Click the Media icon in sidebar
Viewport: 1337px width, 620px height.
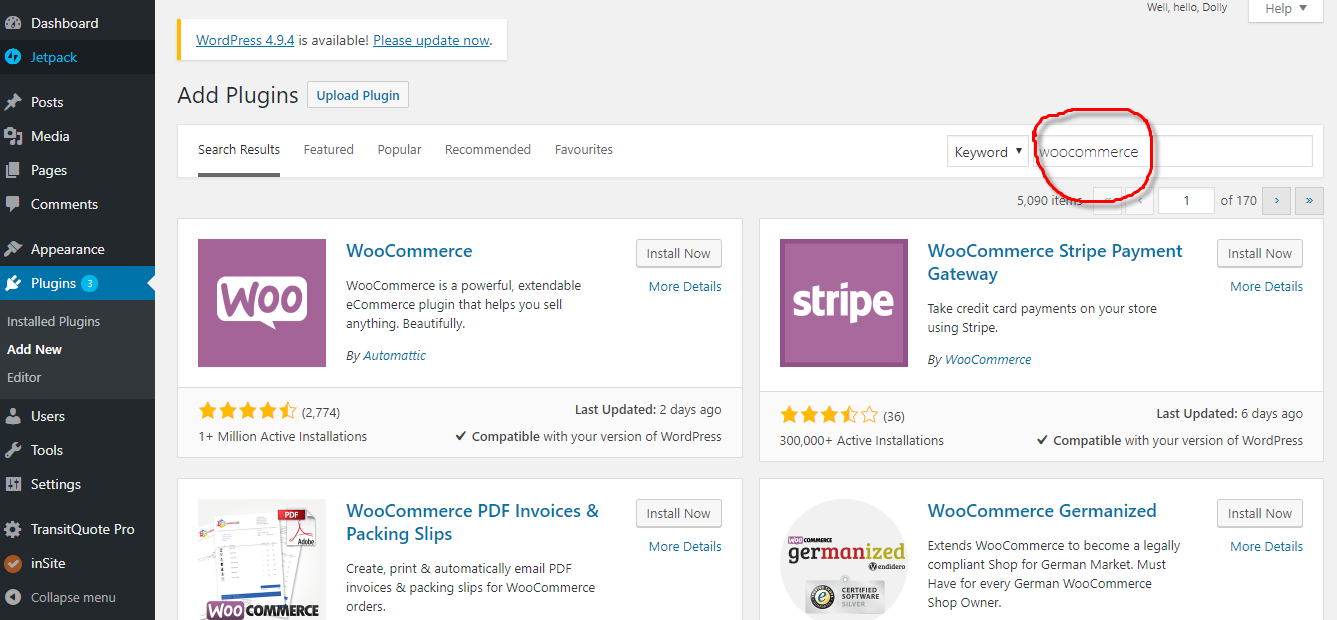click(13, 136)
